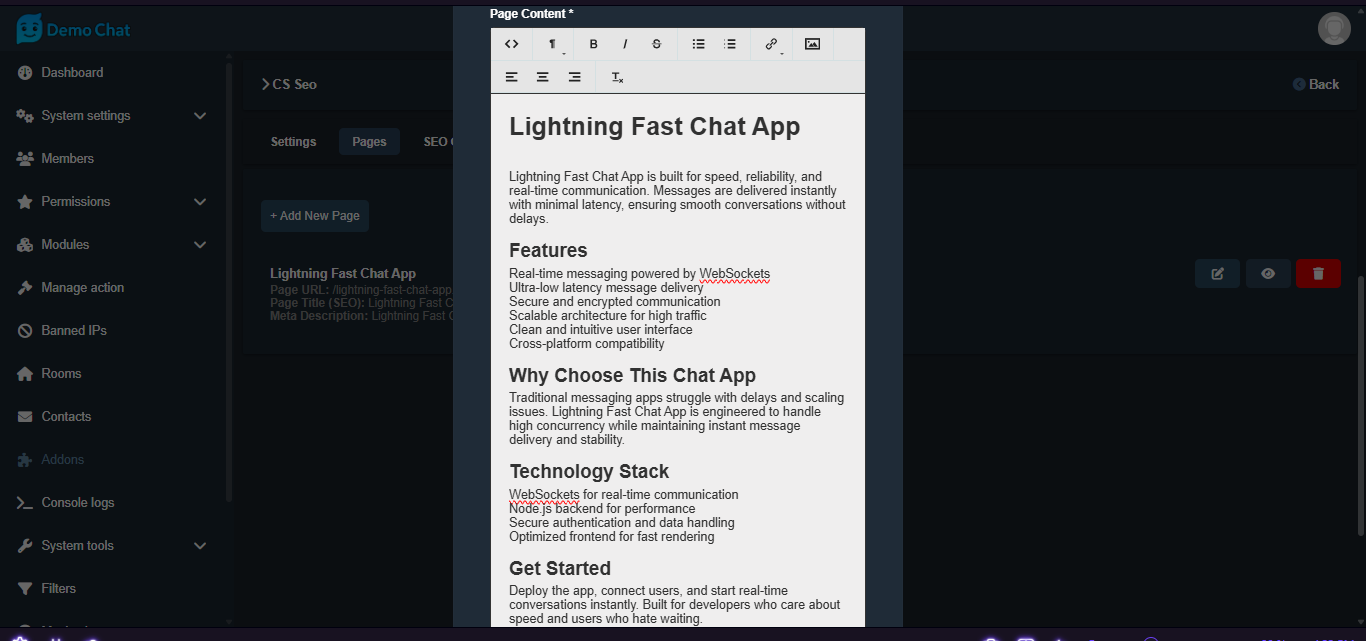The height and width of the screenshot is (641, 1366).
Task: Go back using the Back link
Action: 1315,84
